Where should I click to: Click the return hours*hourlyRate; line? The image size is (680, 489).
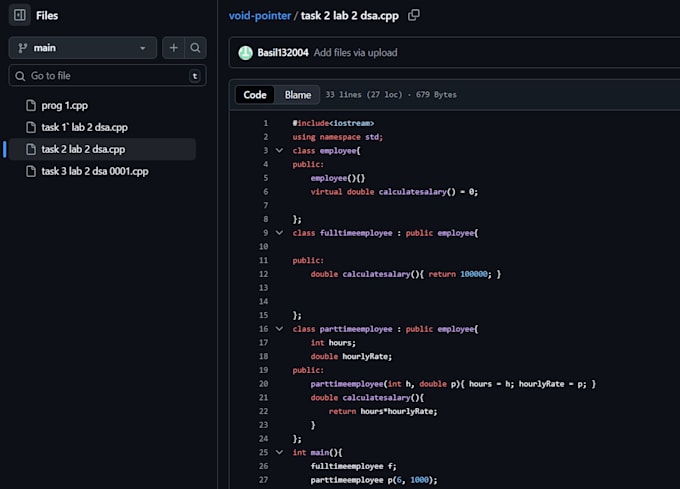point(383,411)
